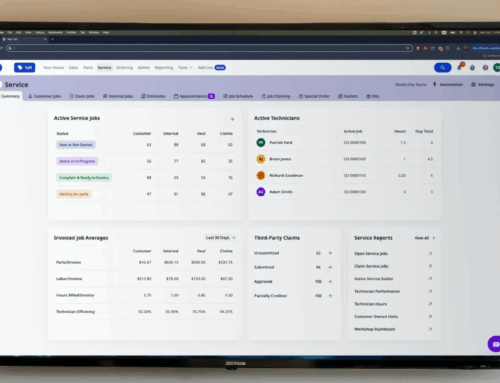Click Complete & Ready to Invoice badge
The height and width of the screenshot is (383, 500).
(x=84, y=178)
